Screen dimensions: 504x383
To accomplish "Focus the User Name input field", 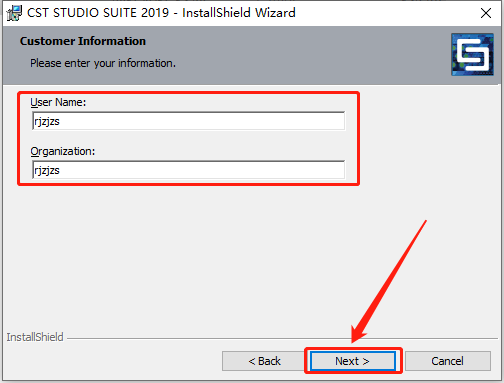I will coord(189,121).
